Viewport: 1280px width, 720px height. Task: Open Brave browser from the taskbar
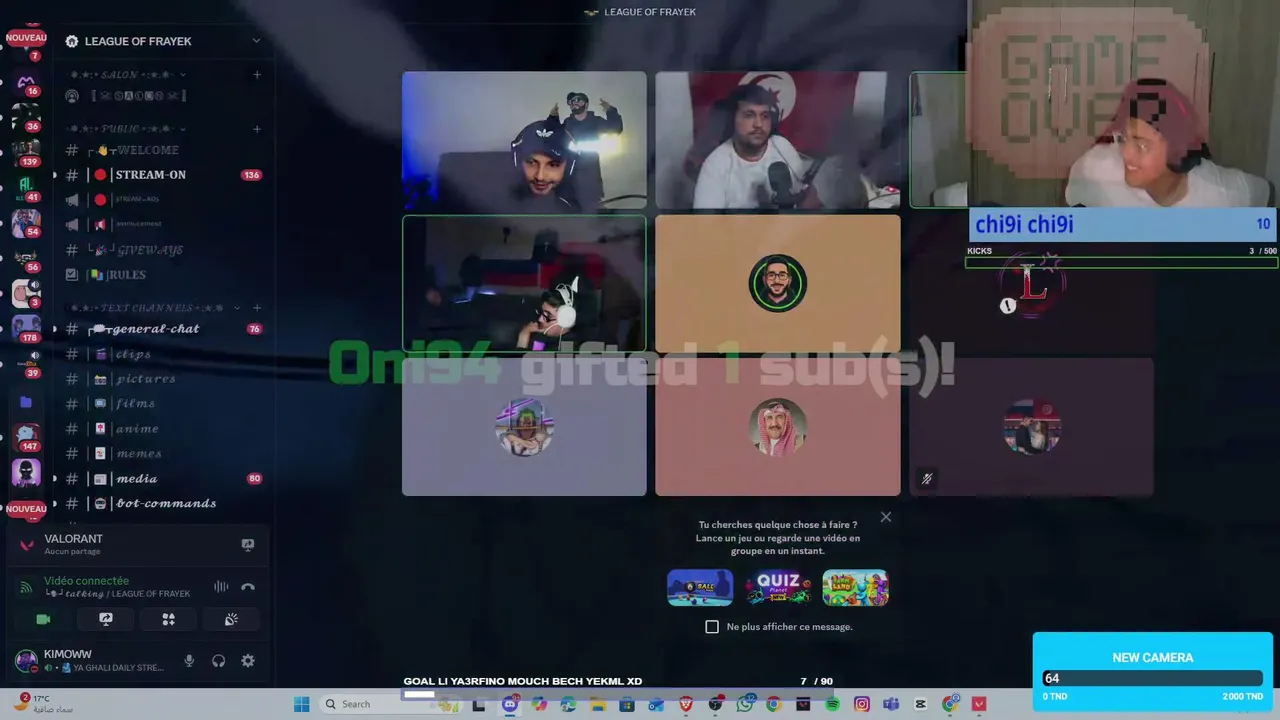(x=686, y=704)
